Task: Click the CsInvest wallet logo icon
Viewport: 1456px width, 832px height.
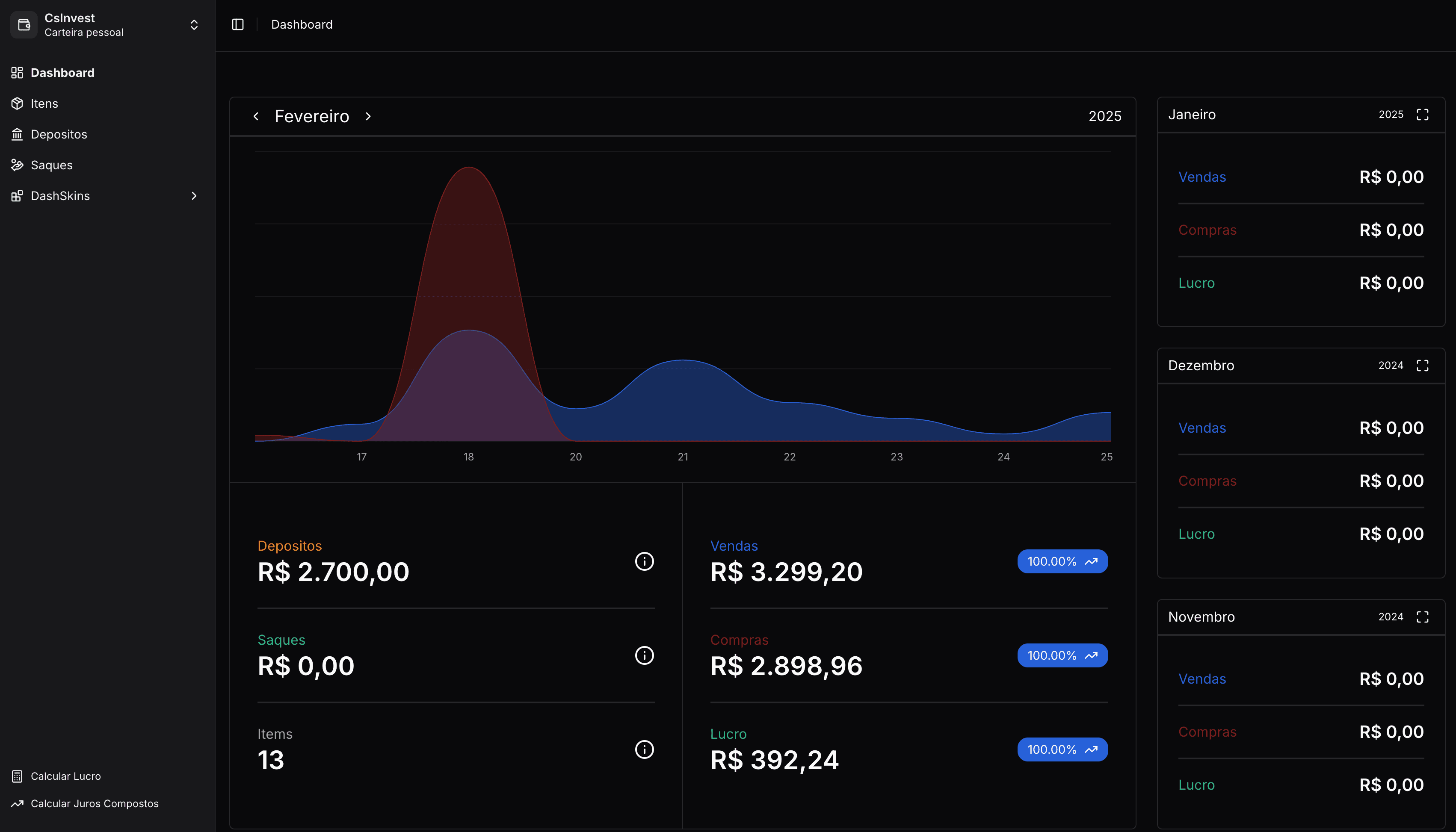Action: coord(24,24)
